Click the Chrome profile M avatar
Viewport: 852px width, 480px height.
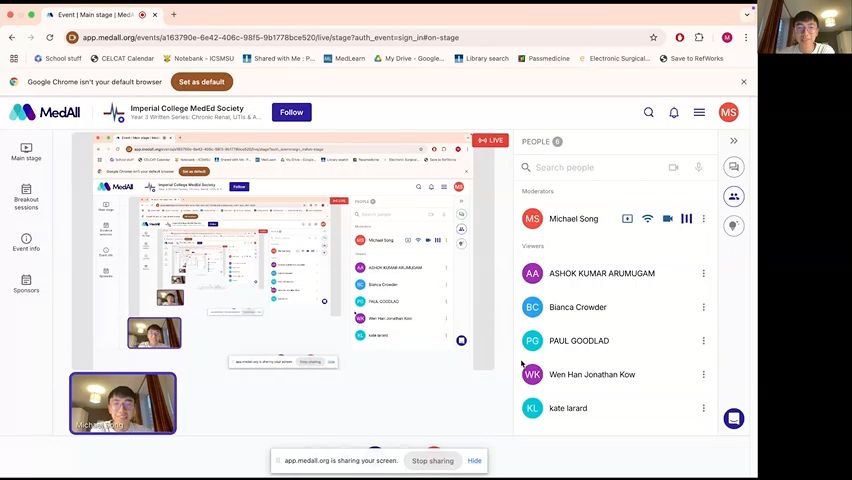[727, 38]
